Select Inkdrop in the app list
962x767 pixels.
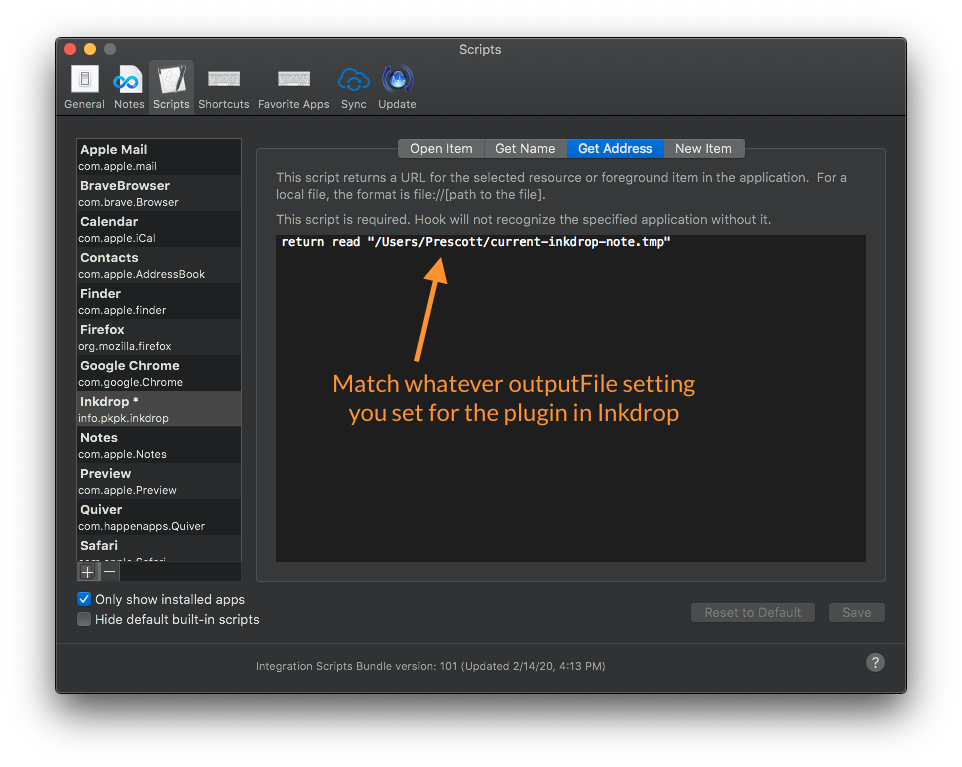tap(159, 409)
